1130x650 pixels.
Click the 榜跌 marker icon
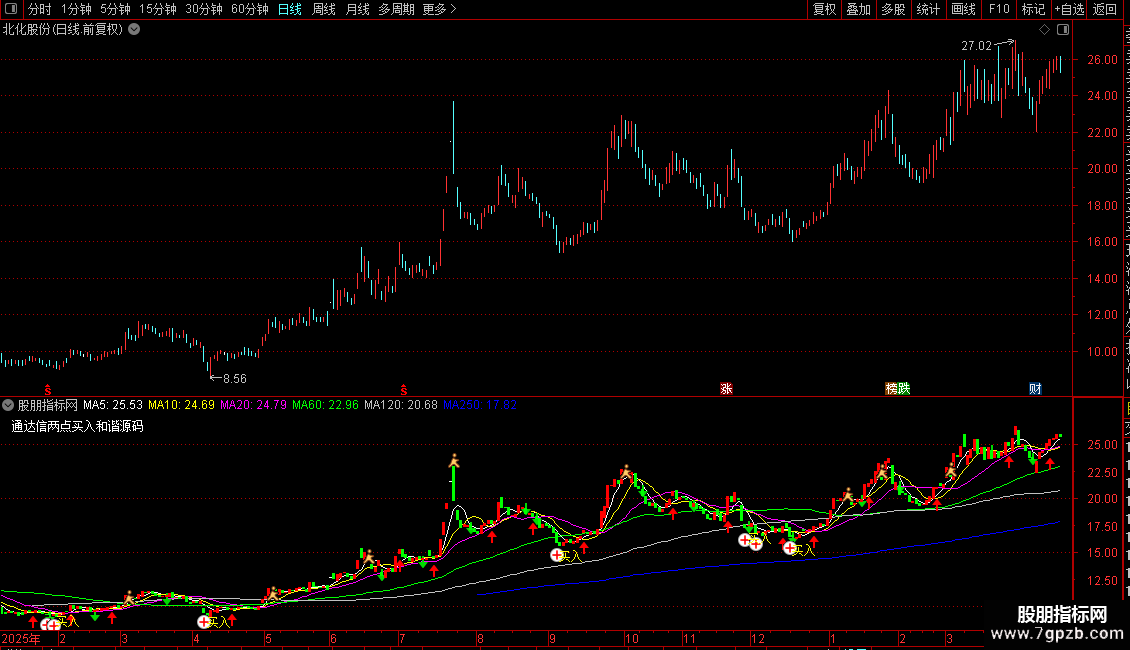click(x=898, y=388)
